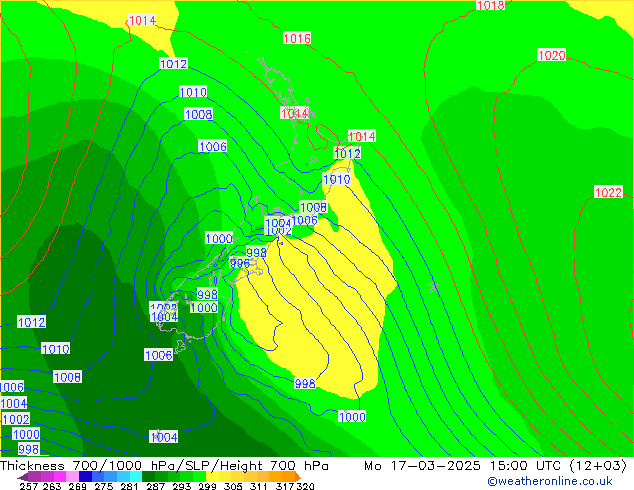Click the blue 996 isobar label
This screenshot has width=634, height=490.
tap(240, 264)
